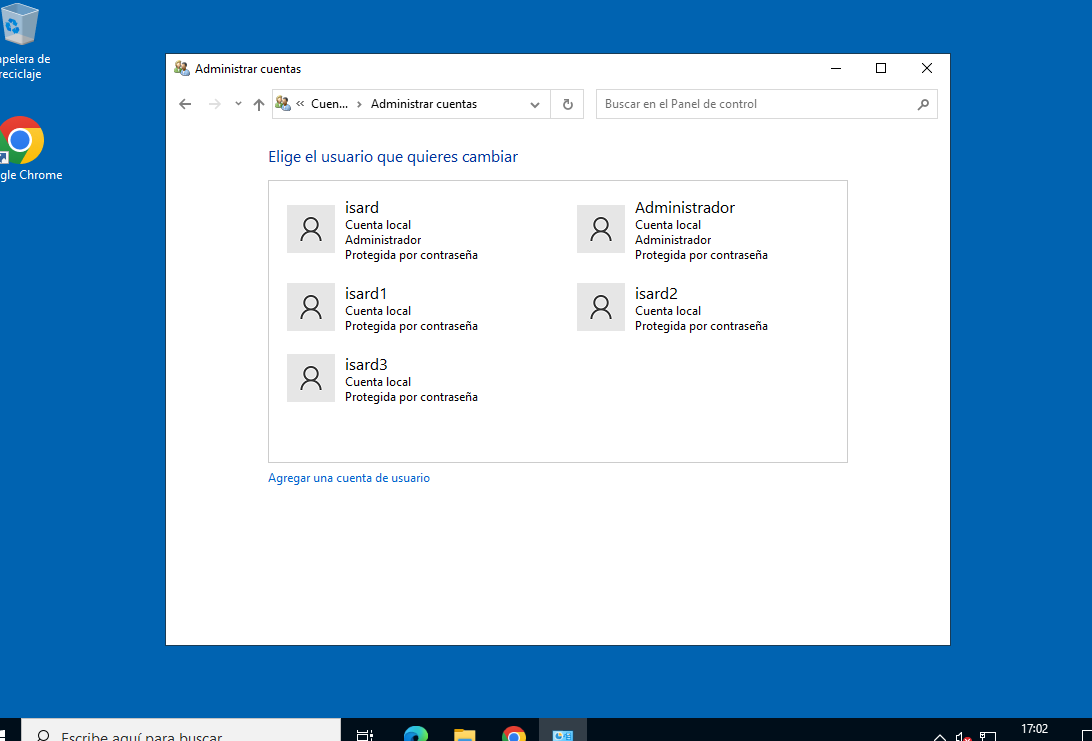Open the isard3 user avatar
1092x741 pixels.
point(311,378)
